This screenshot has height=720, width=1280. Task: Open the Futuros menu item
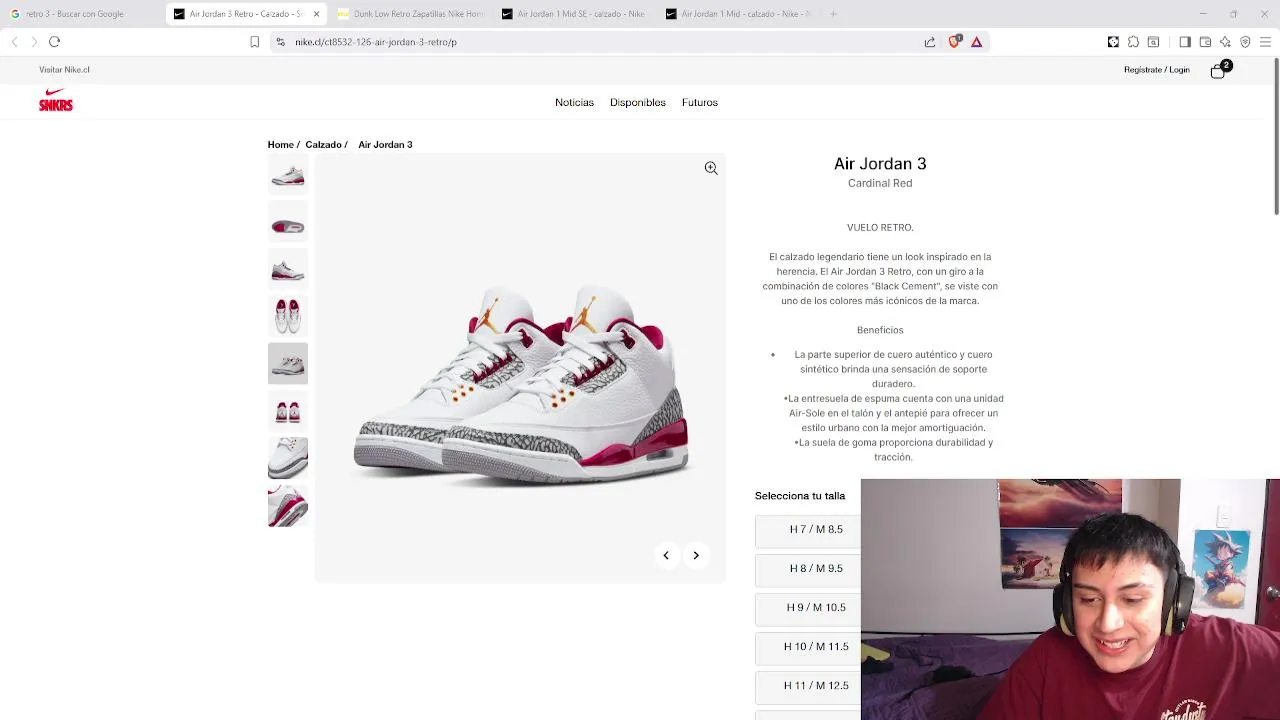pyautogui.click(x=700, y=102)
